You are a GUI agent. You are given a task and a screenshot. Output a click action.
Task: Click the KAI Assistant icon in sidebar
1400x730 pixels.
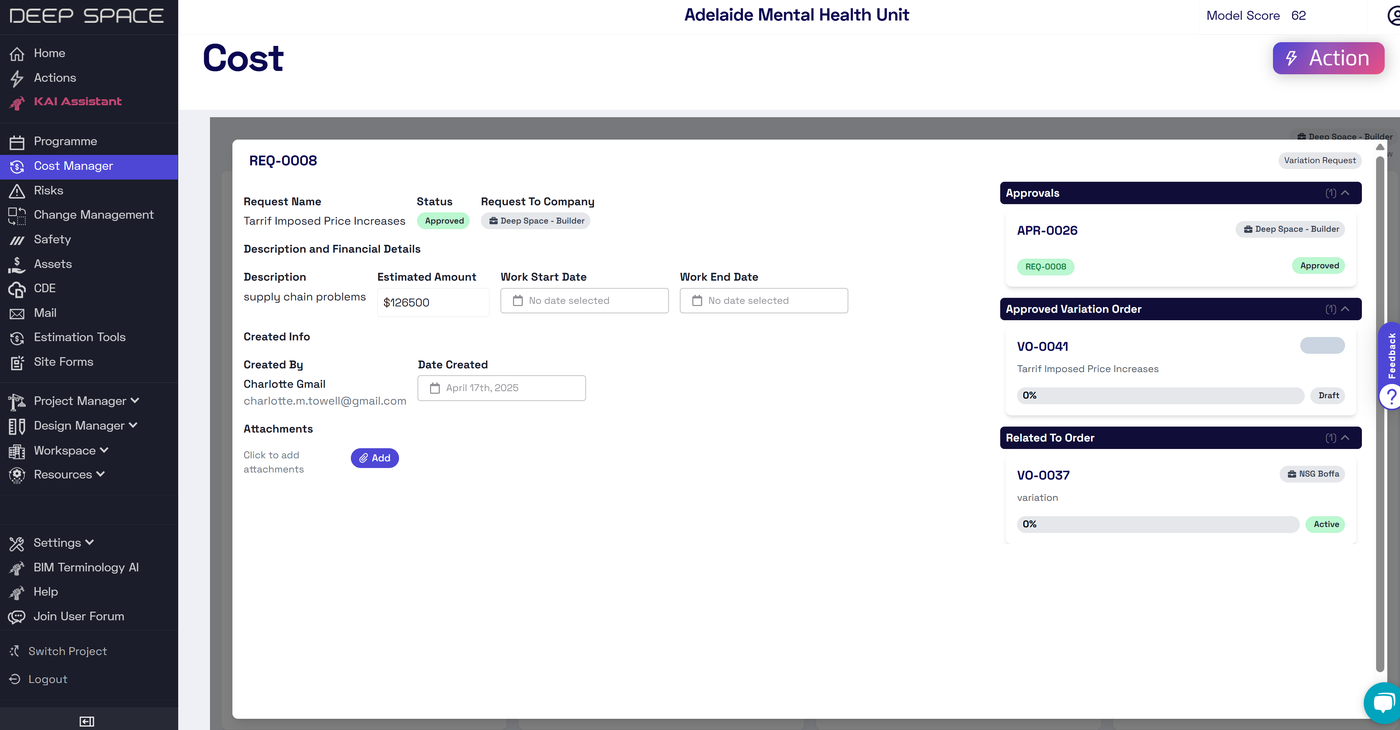click(x=17, y=102)
